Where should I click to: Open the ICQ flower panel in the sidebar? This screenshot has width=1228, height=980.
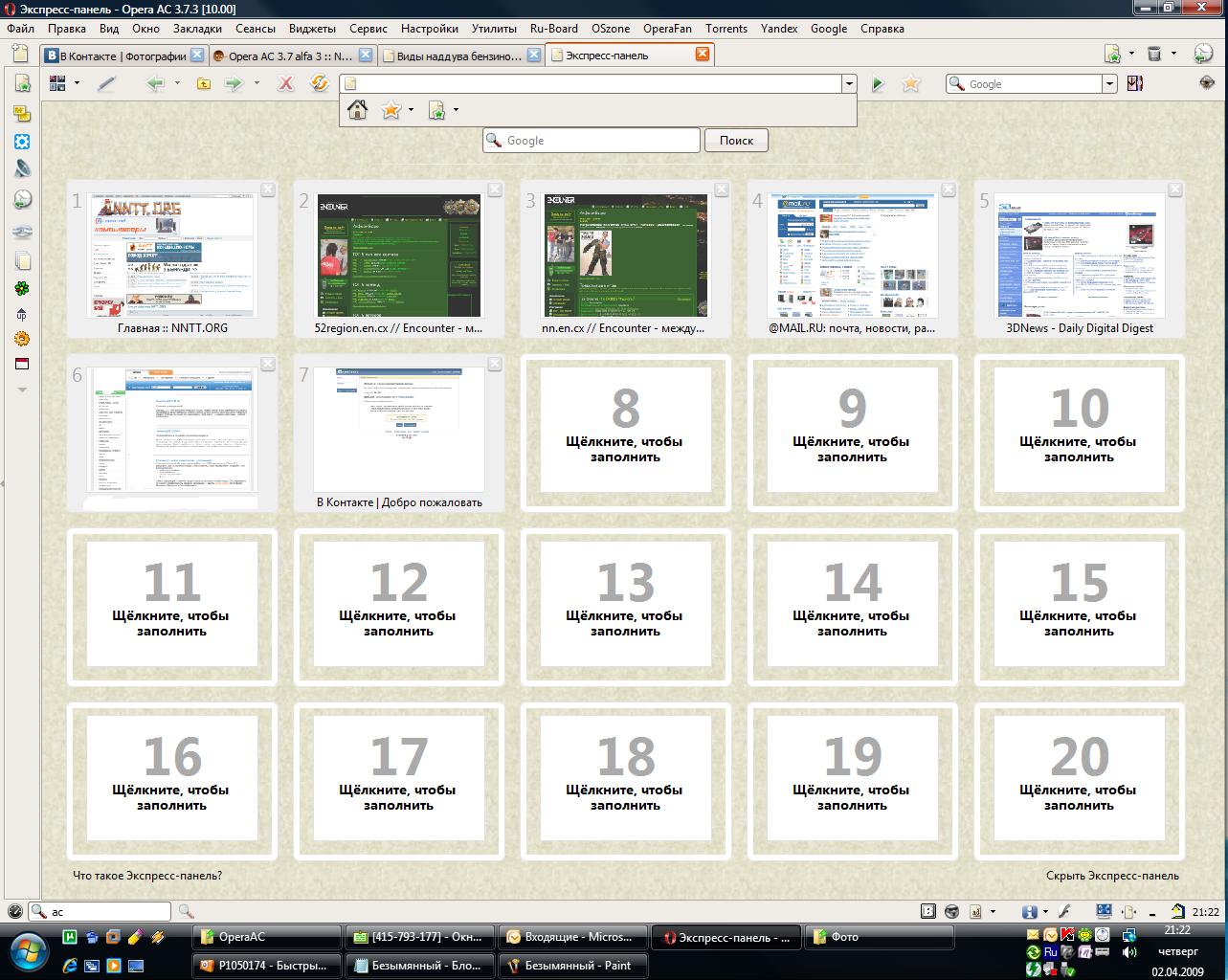tap(22, 288)
